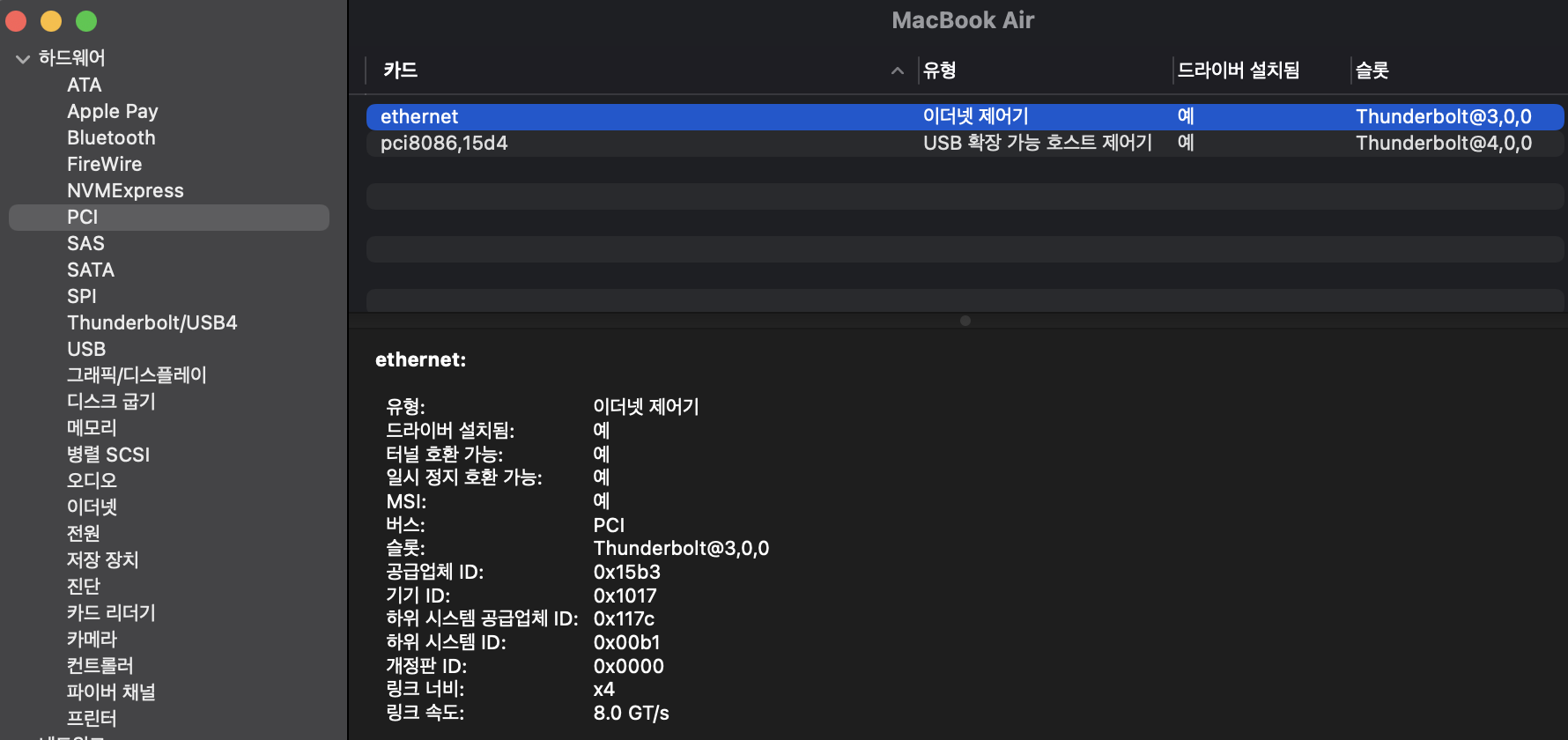
Task: Sort table by 유형 column header
Action: pyautogui.click(x=940, y=70)
